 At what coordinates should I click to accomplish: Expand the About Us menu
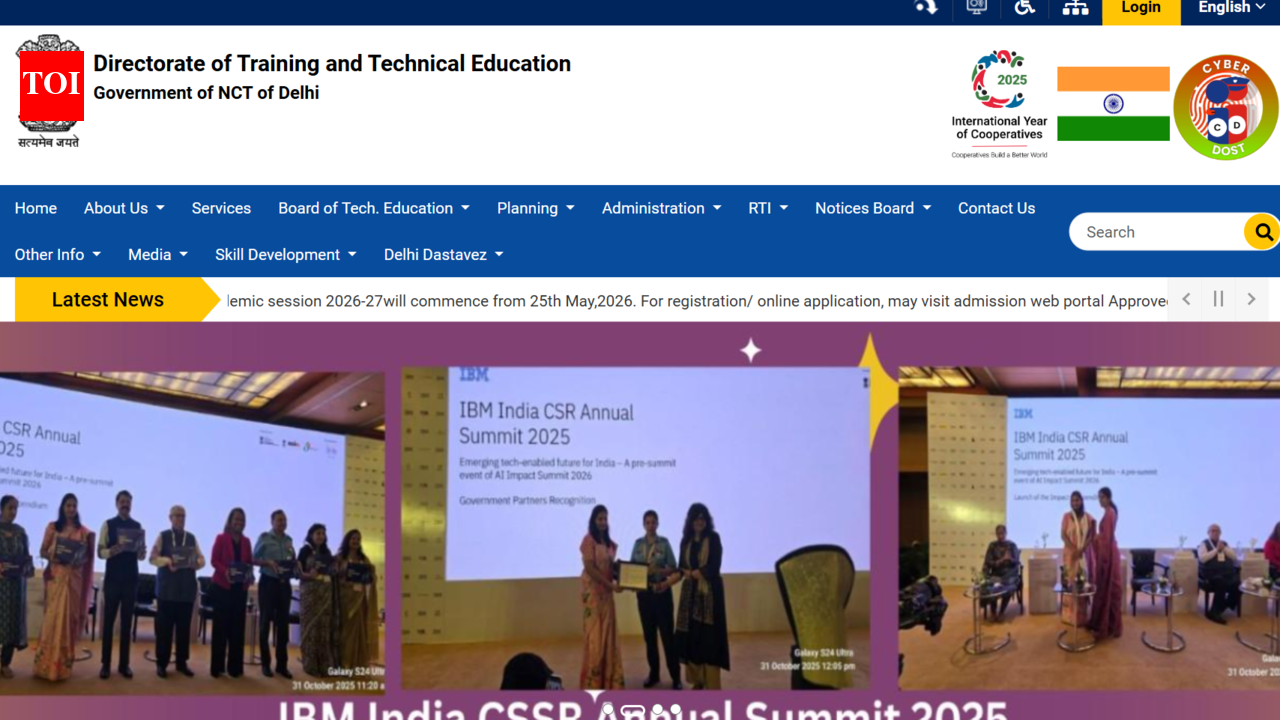coord(124,208)
